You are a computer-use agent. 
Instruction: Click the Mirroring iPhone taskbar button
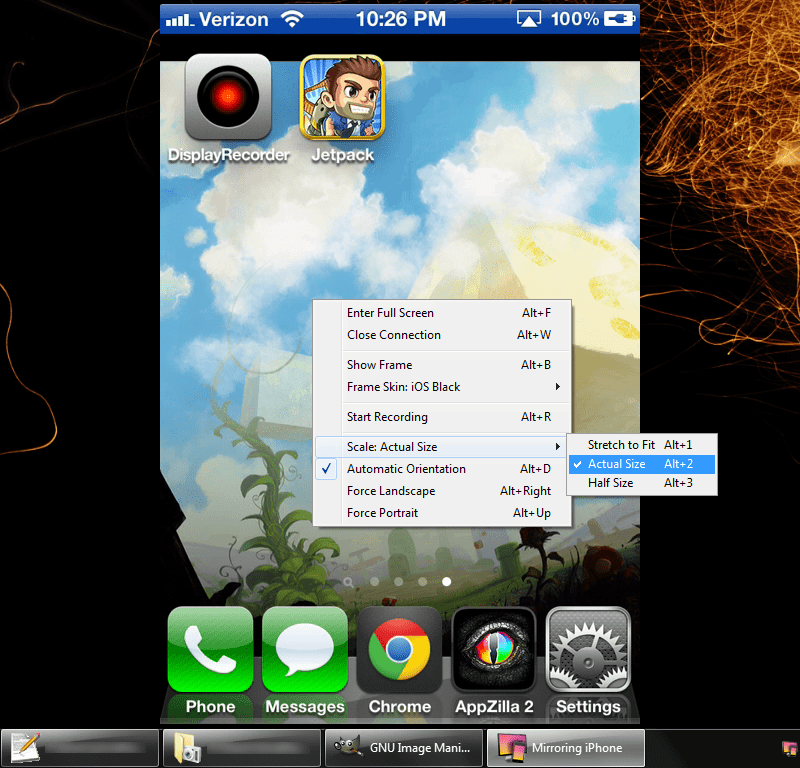(x=566, y=748)
